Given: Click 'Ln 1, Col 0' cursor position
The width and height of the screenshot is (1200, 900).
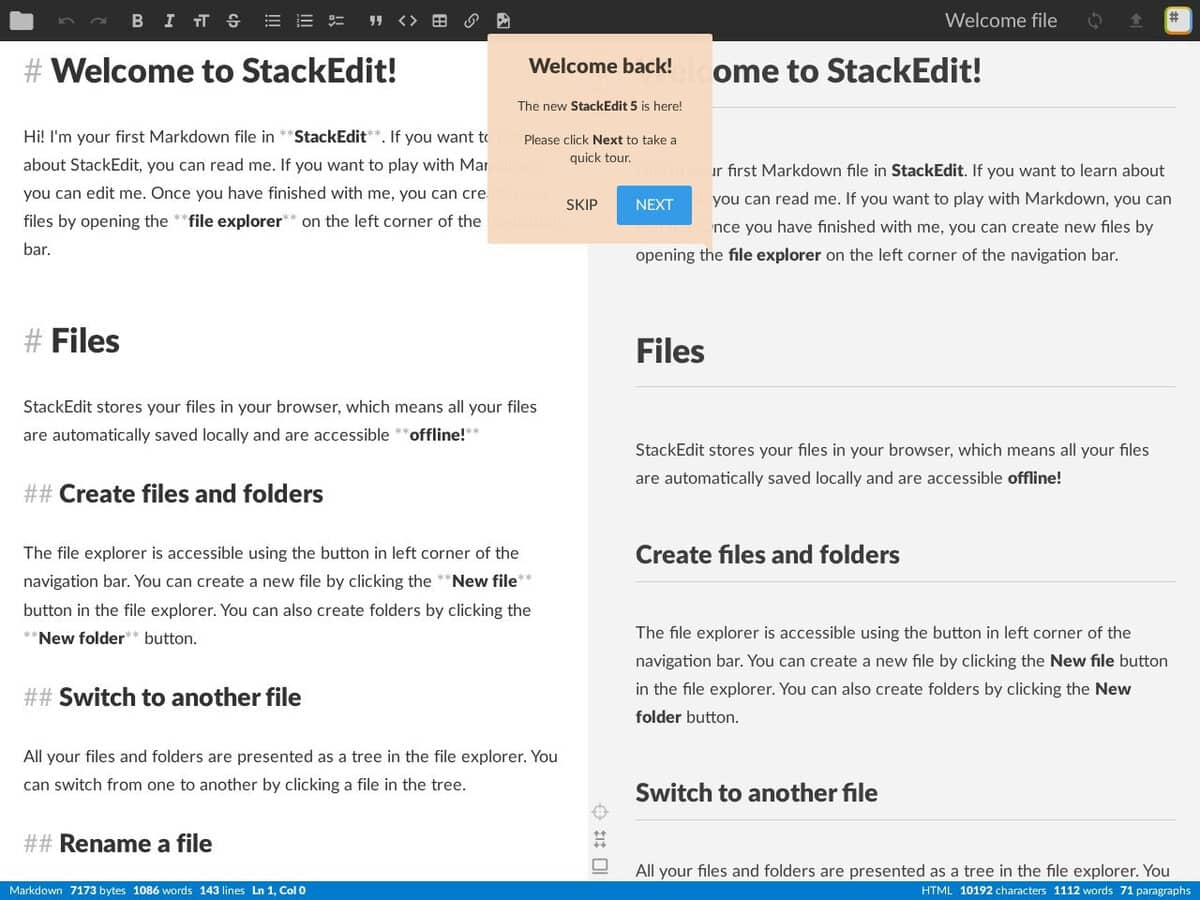Looking at the screenshot, I should click(x=279, y=890).
